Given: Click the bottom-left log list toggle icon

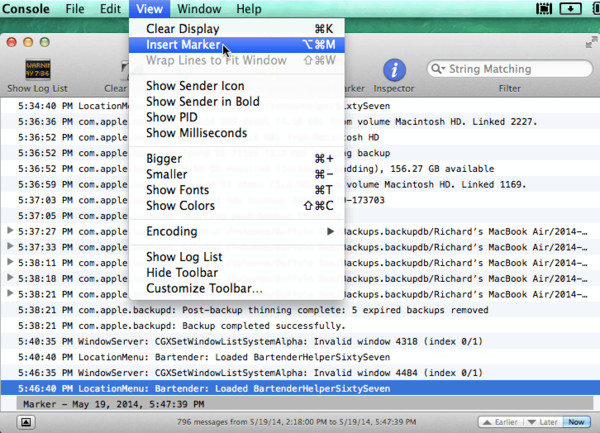Looking at the screenshot, I should tap(26, 422).
